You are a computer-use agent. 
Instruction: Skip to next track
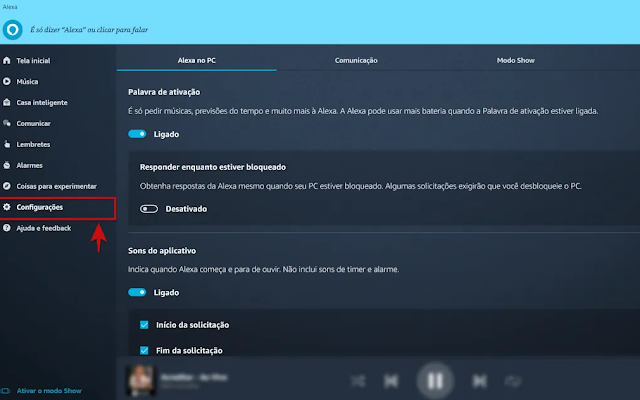480,381
